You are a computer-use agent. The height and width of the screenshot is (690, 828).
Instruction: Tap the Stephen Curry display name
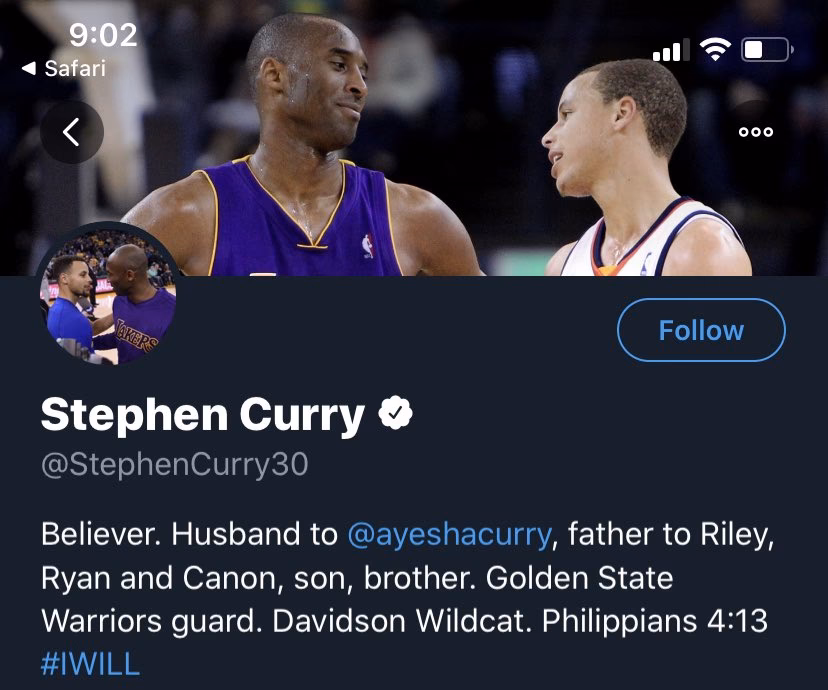(202, 415)
